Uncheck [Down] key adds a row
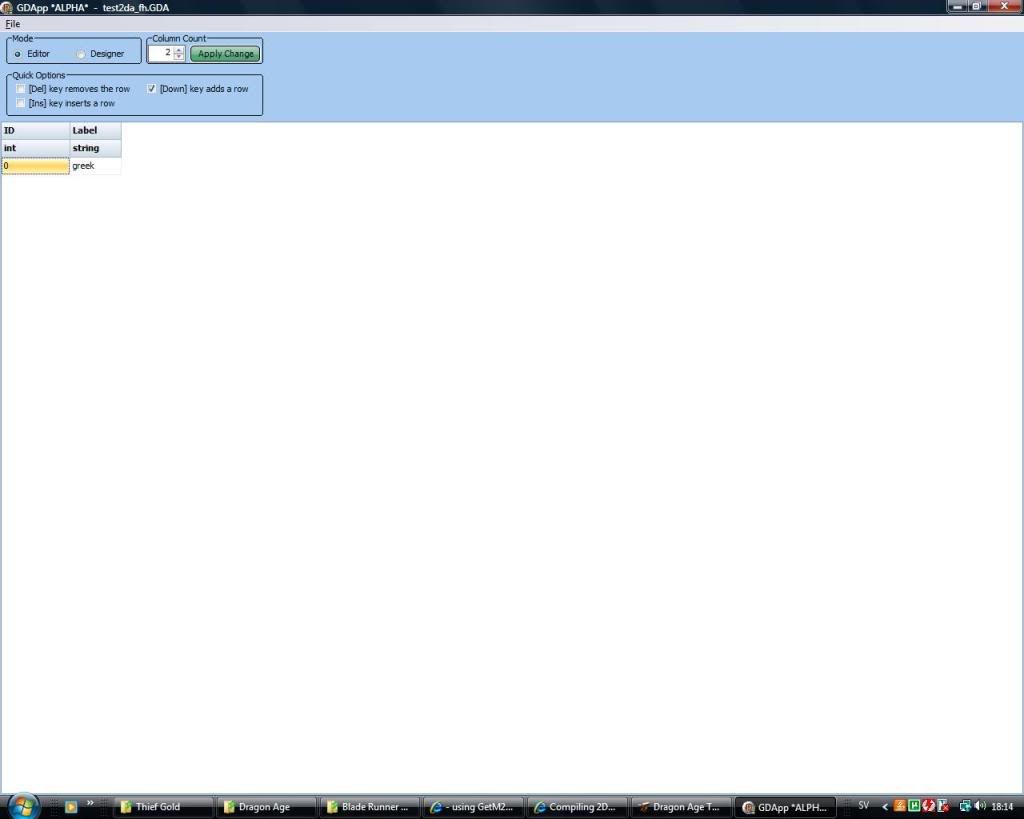 click(152, 89)
